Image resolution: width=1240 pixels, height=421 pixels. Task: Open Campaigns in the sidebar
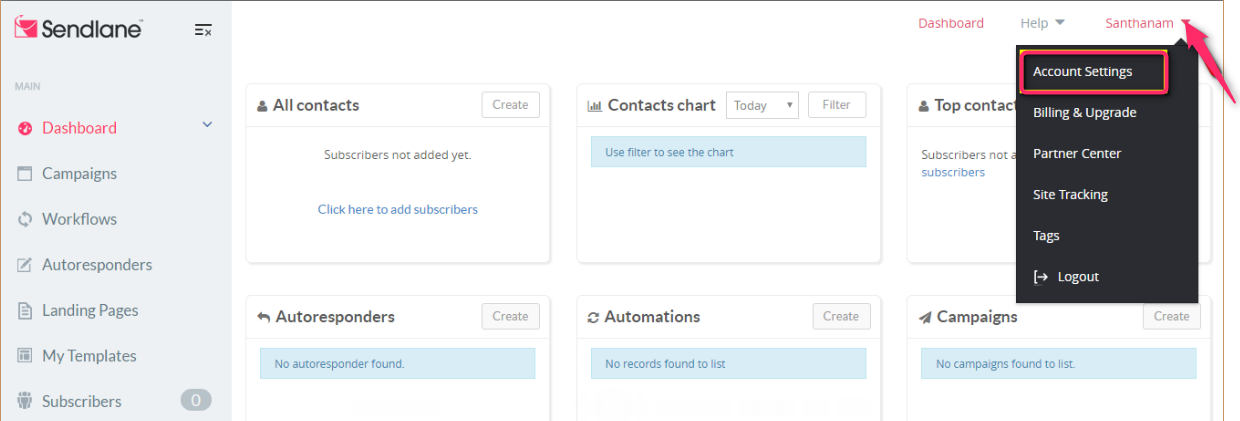pyautogui.click(x=79, y=174)
